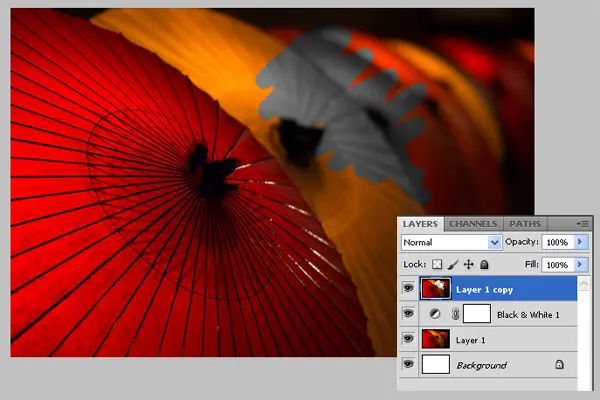Select the Background layer name

pyautogui.click(x=481, y=366)
